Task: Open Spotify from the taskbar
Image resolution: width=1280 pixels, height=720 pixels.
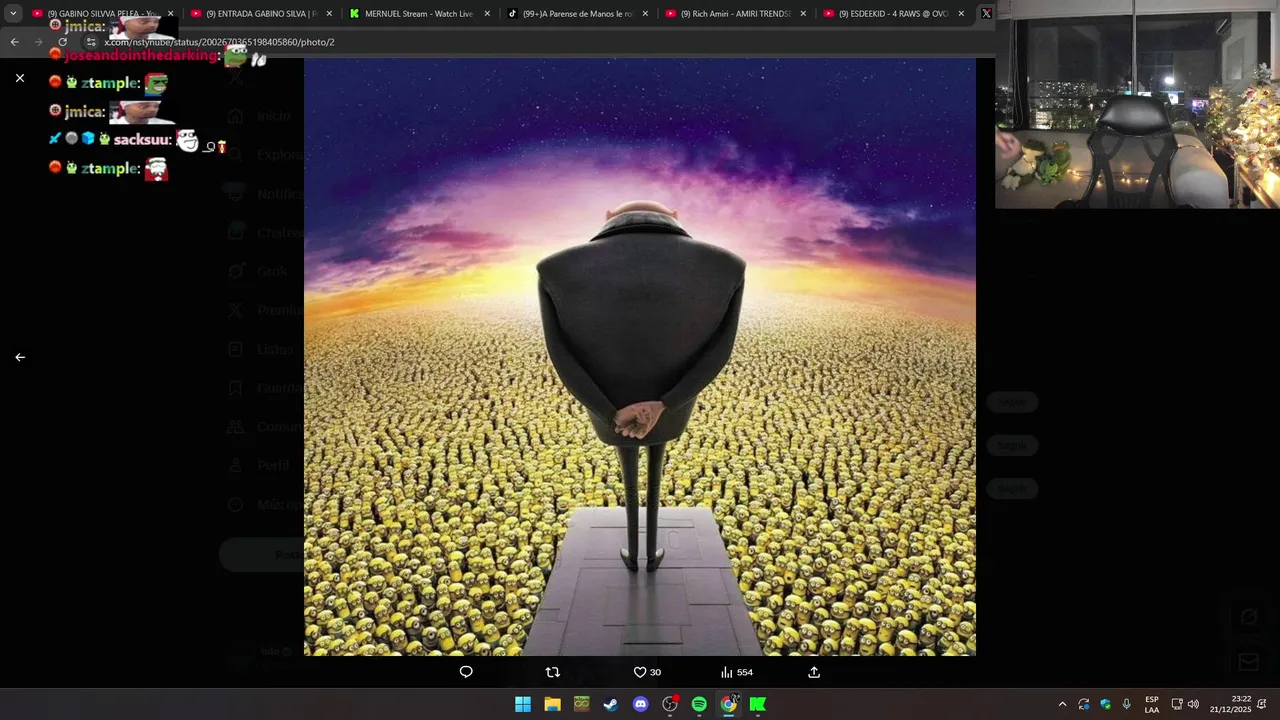Action: pyautogui.click(x=699, y=704)
